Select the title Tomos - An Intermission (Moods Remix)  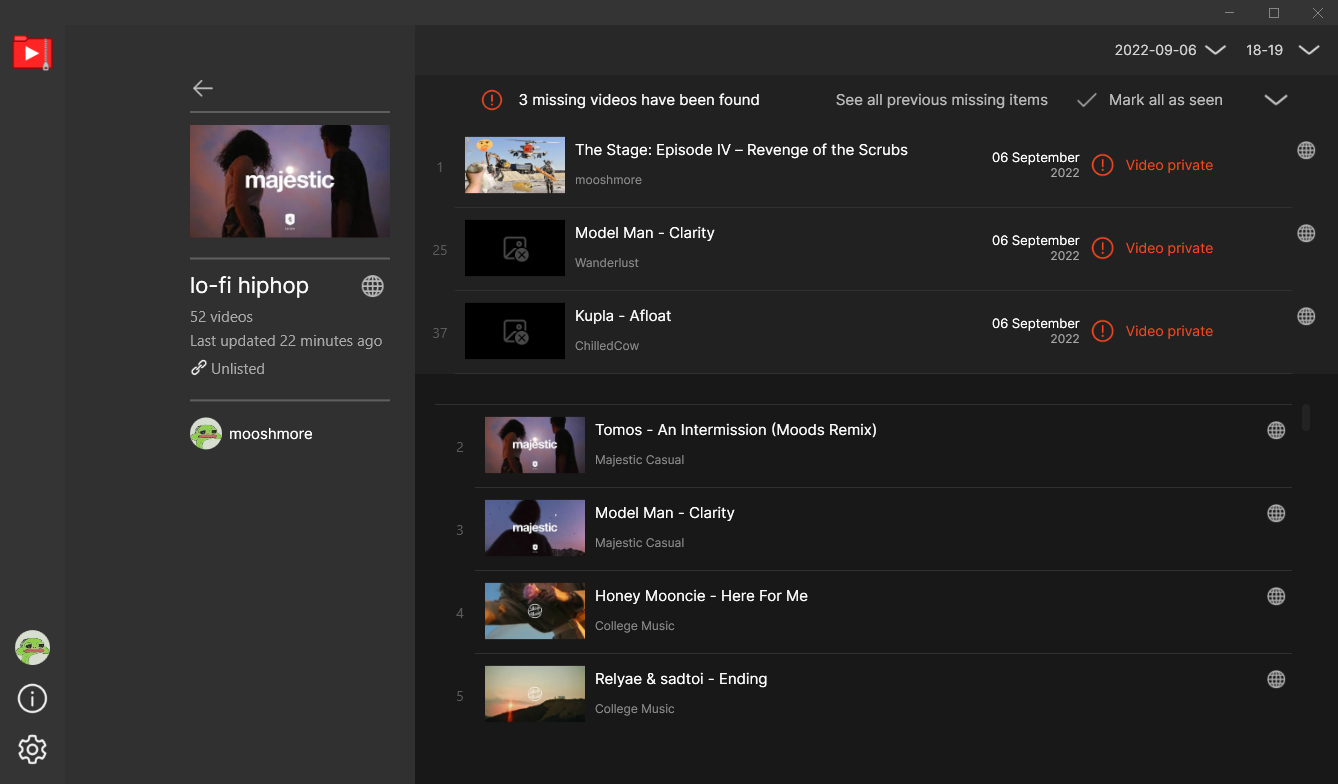click(736, 430)
